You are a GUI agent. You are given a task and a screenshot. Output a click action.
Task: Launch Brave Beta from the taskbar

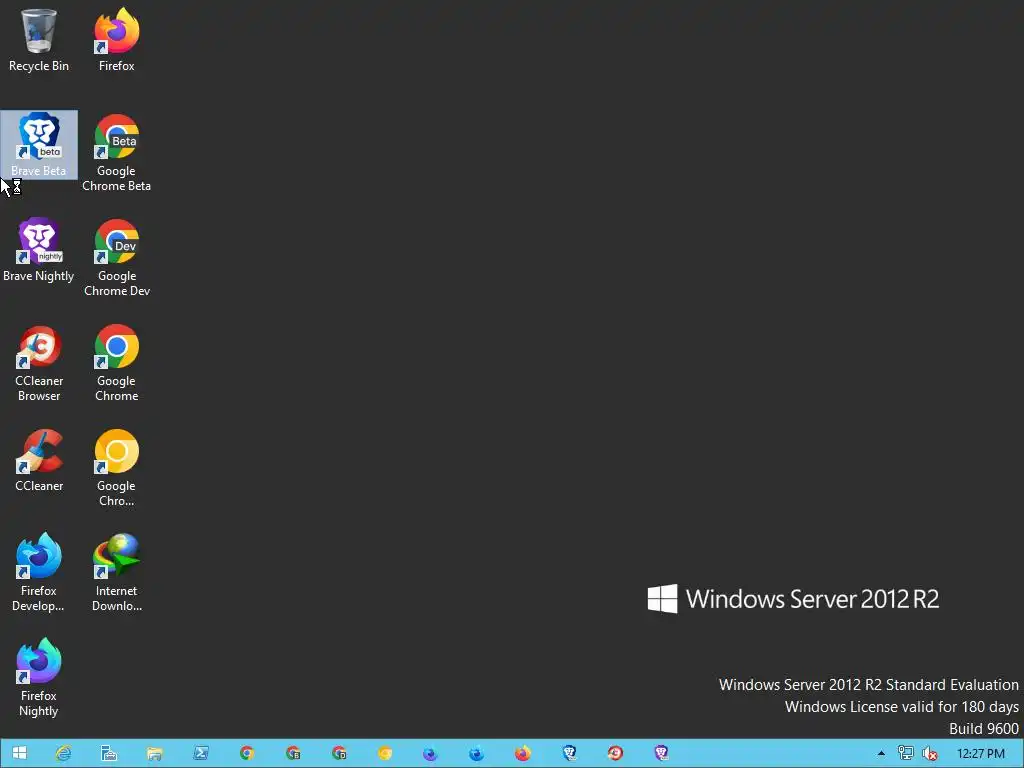tap(569, 753)
